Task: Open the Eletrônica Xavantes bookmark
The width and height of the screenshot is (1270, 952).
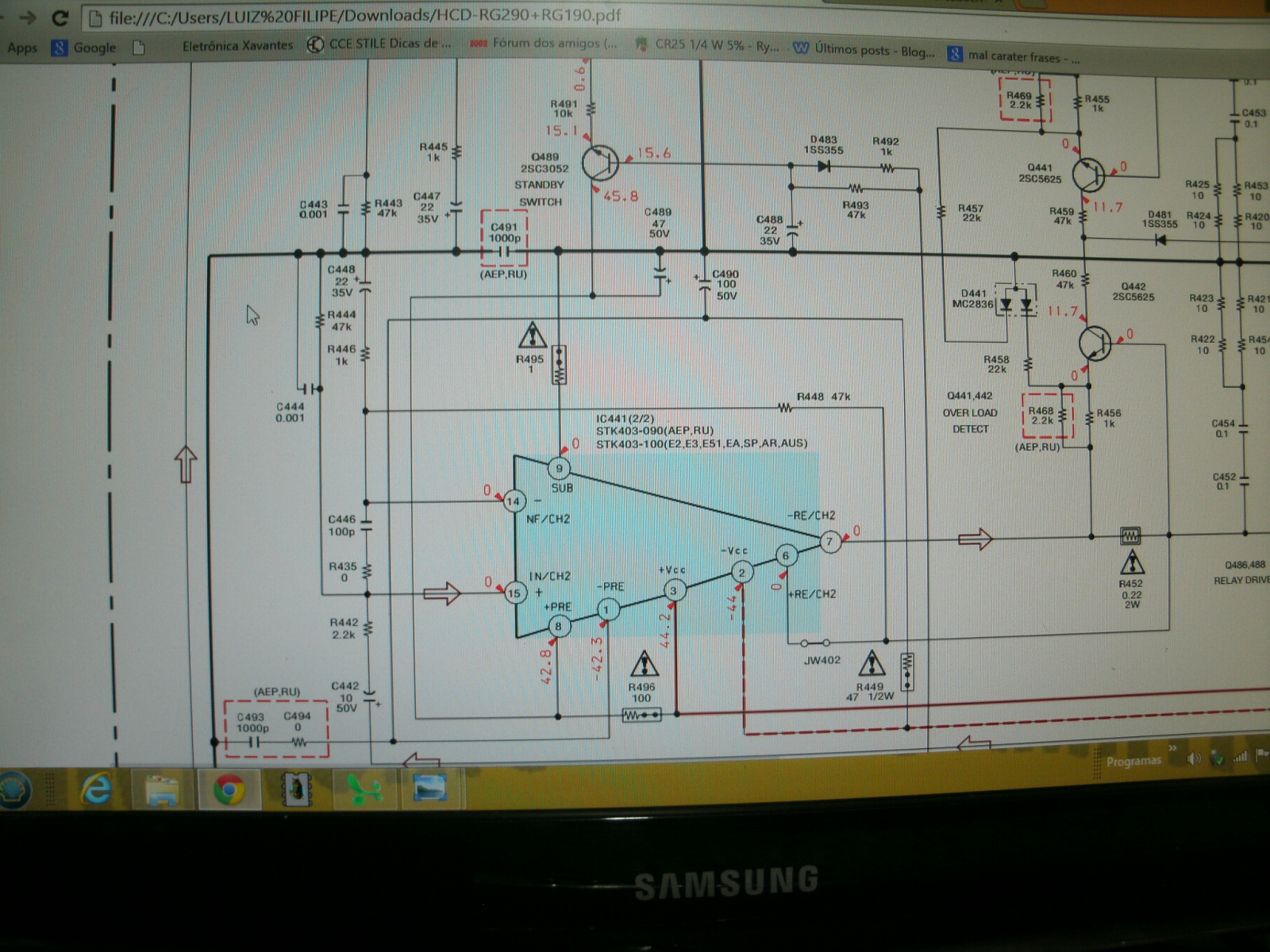Action: click(237, 46)
